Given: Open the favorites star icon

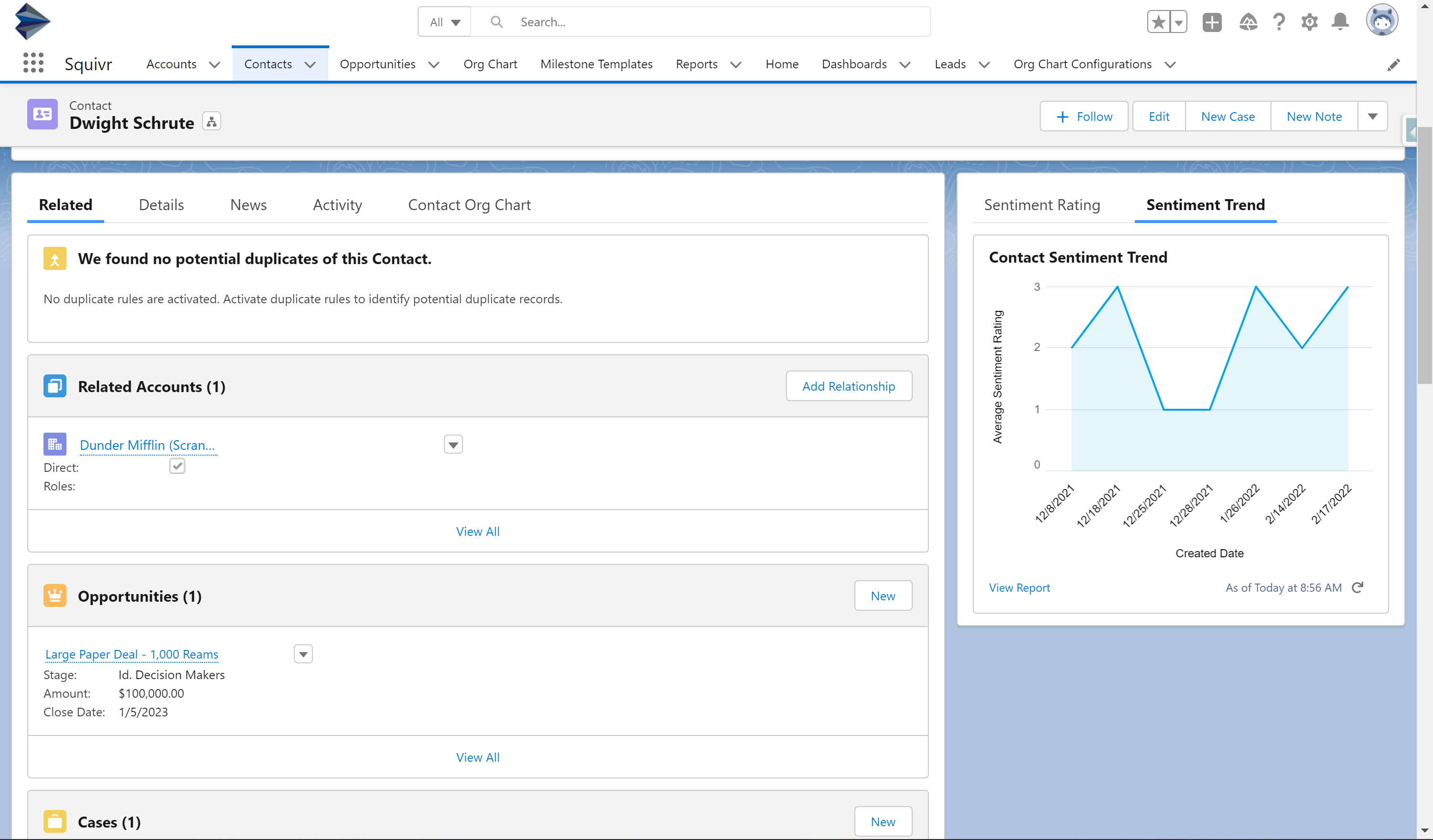Looking at the screenshot, I should (1158, 22).
